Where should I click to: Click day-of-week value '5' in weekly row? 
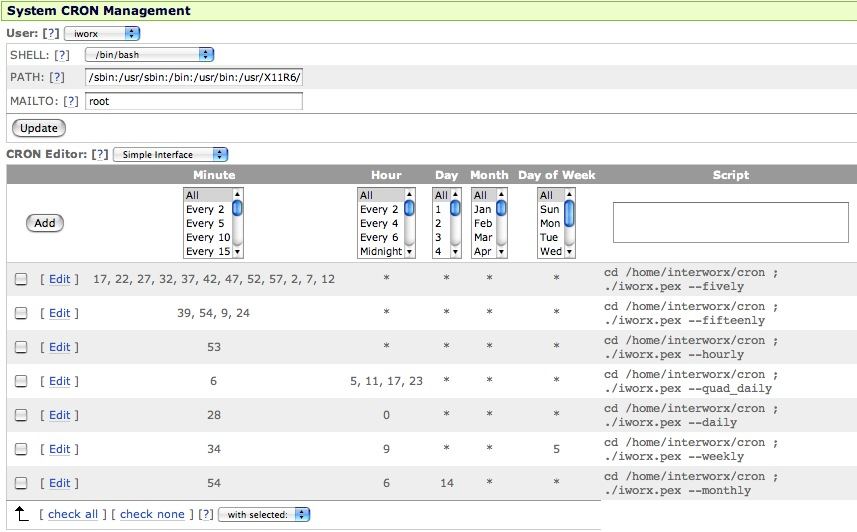556,449
